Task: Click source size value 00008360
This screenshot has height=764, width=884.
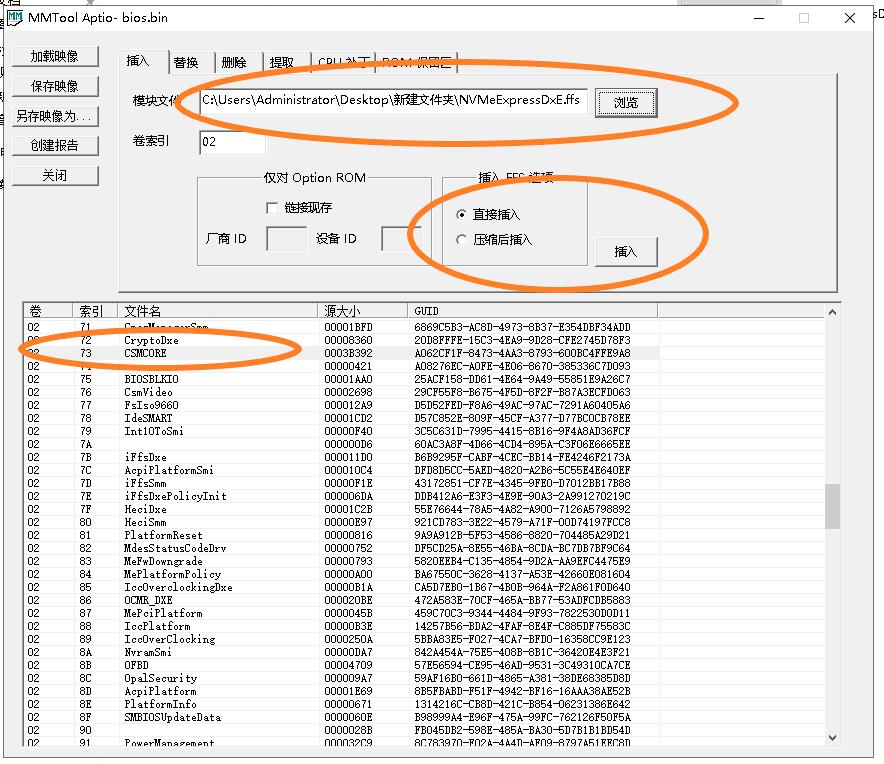Action: point(348,340)
